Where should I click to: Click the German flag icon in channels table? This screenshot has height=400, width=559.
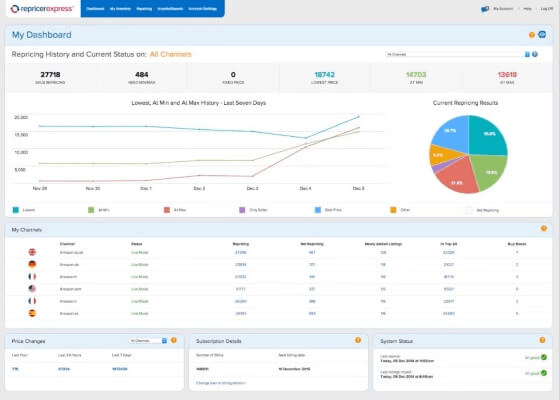(32, 265)
